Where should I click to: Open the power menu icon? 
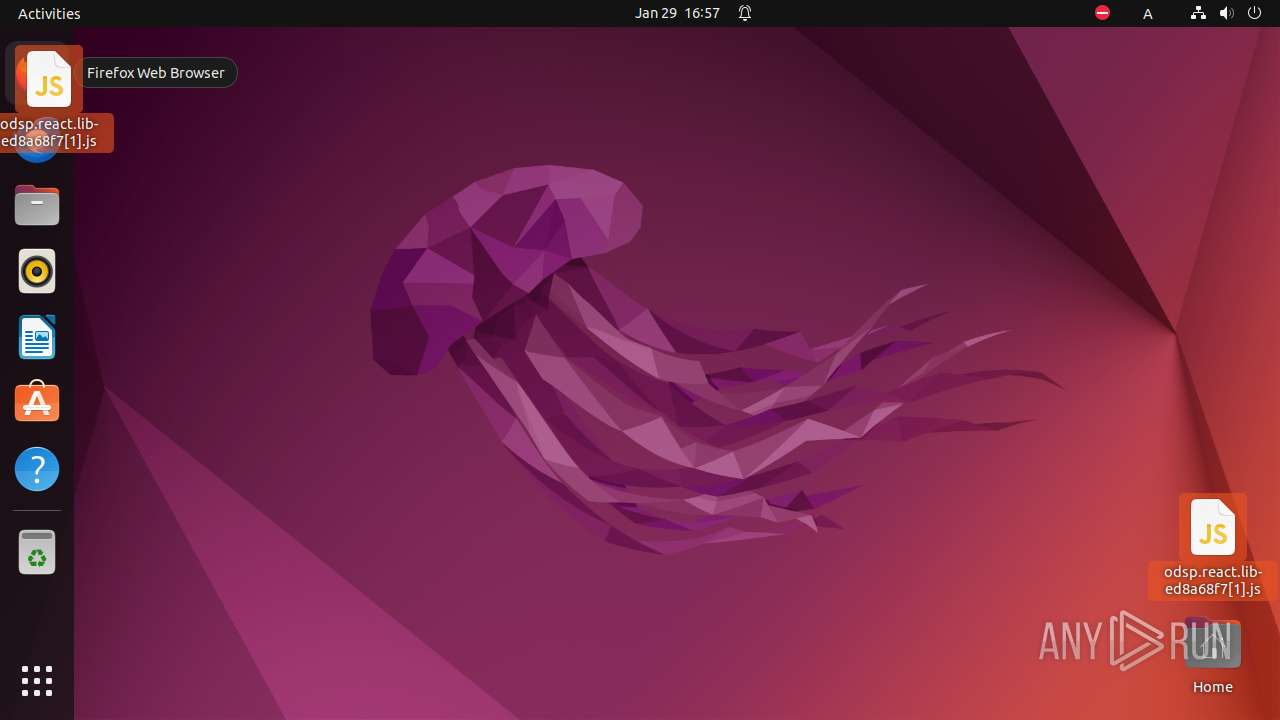pos(1254,13)
